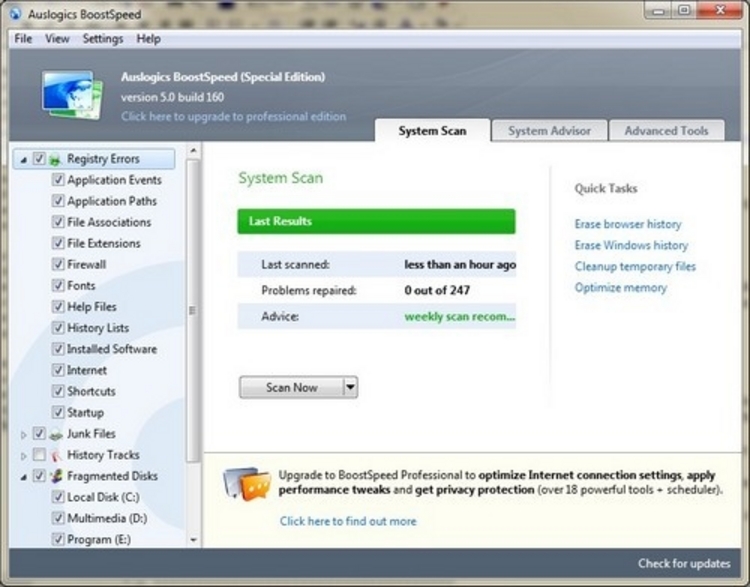The image size is (750, 587).
Task: Click Erase Windows history quick task
Action: [631, 245]
